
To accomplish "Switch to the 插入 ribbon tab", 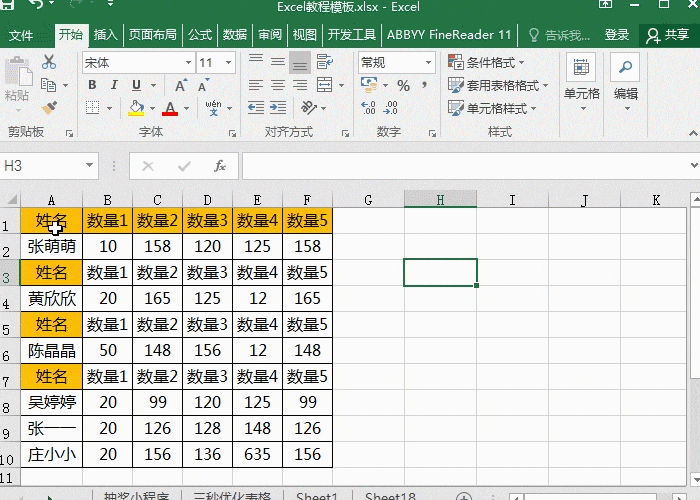I will [105, 35].
